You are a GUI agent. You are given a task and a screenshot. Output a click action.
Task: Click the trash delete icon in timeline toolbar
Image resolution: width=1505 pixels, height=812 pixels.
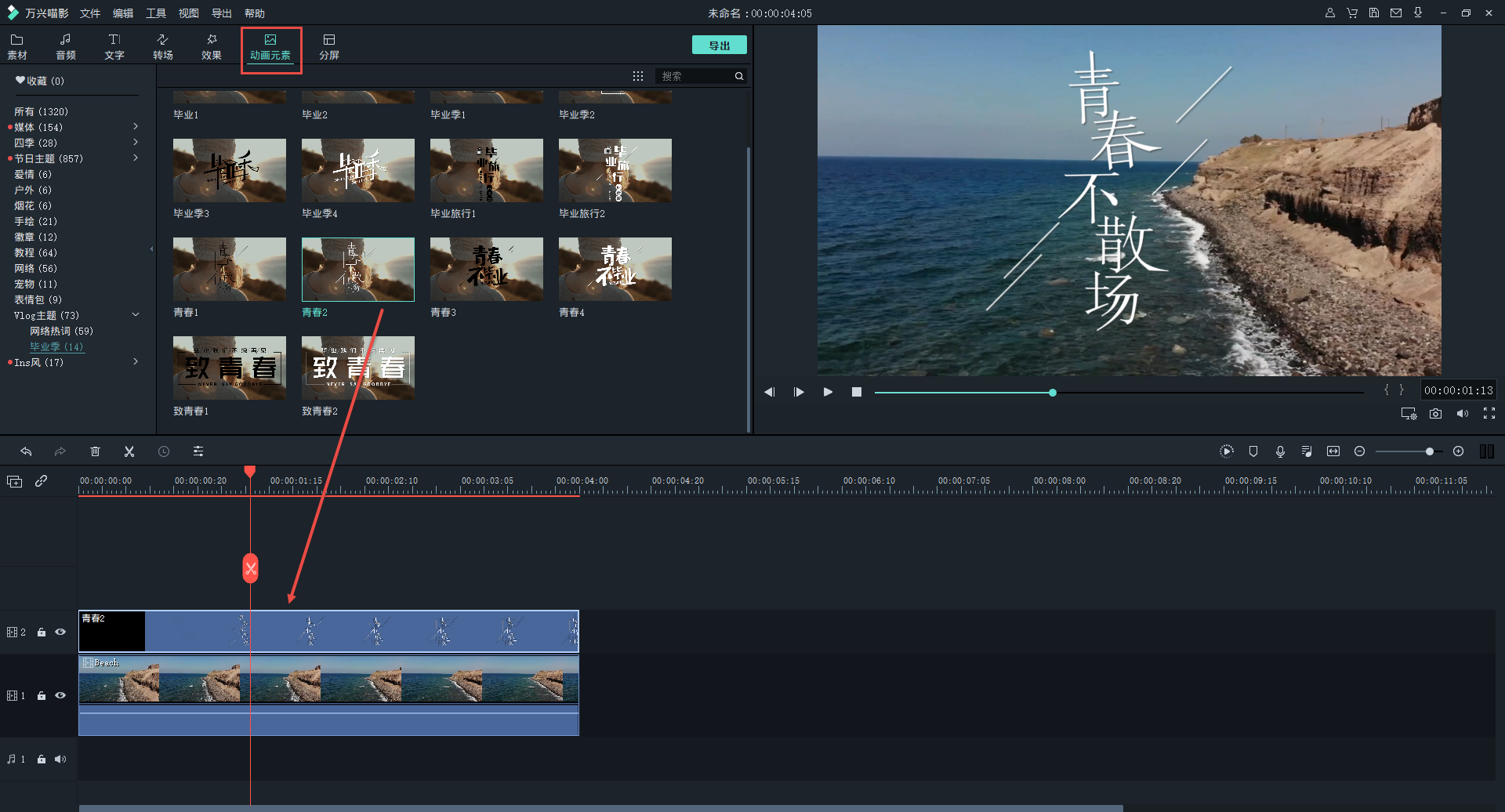(x=95, y=451)
